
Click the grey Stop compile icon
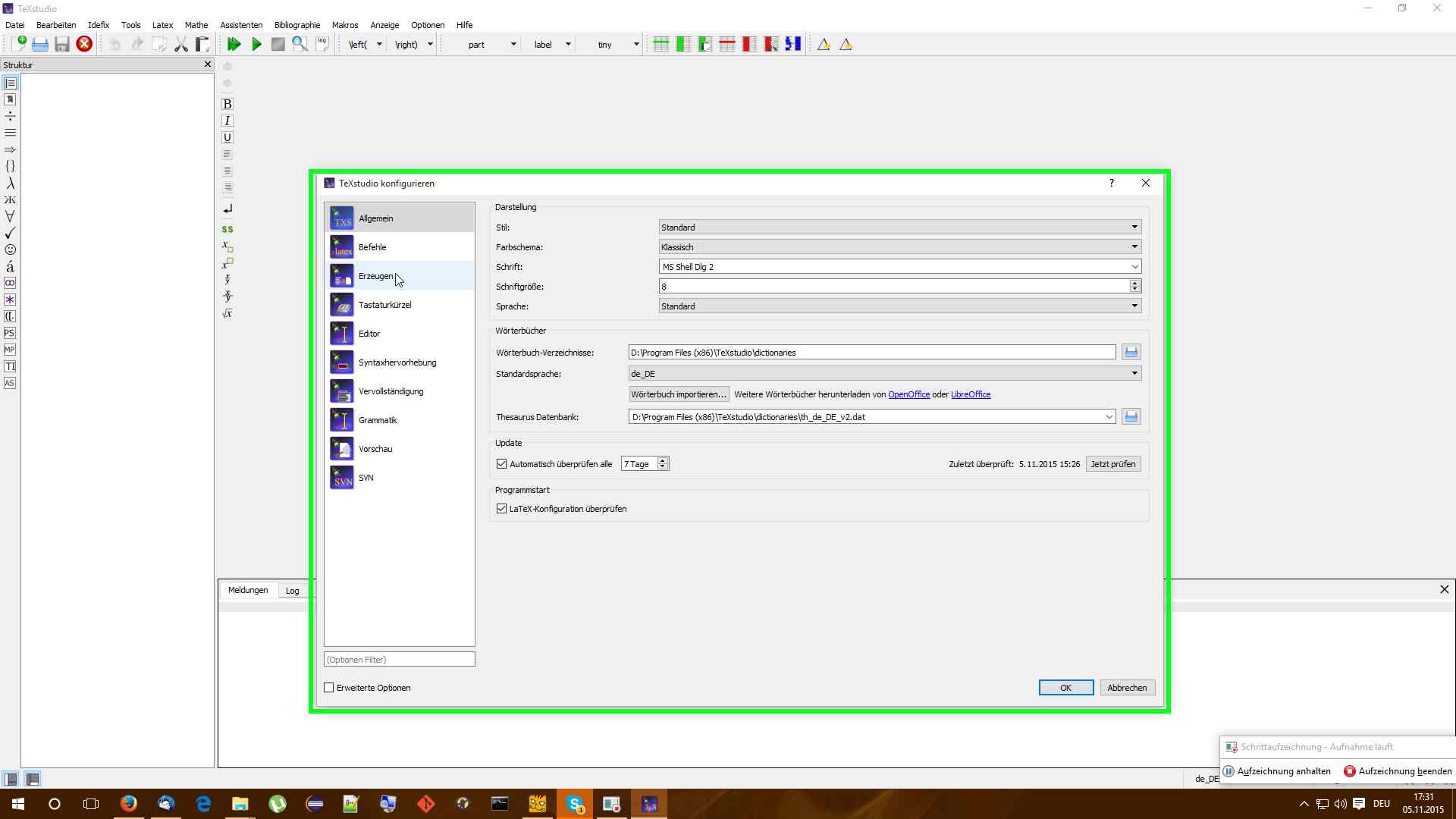click(x=278, y=44)
